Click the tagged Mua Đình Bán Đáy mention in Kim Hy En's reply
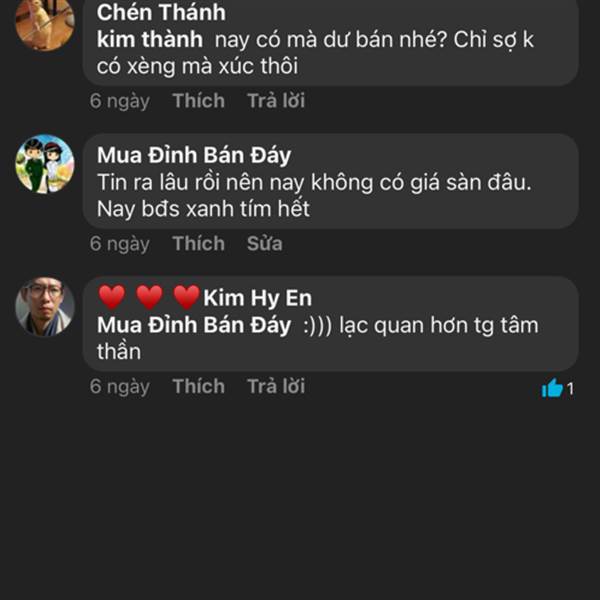600x600 pixels. click(194, 326)
